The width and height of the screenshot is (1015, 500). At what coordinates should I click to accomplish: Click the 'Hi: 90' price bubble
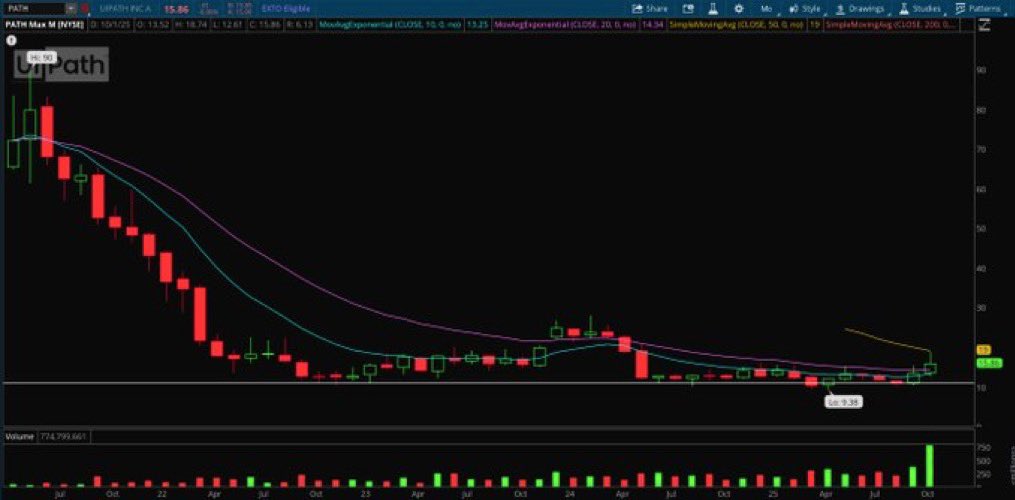43,58
